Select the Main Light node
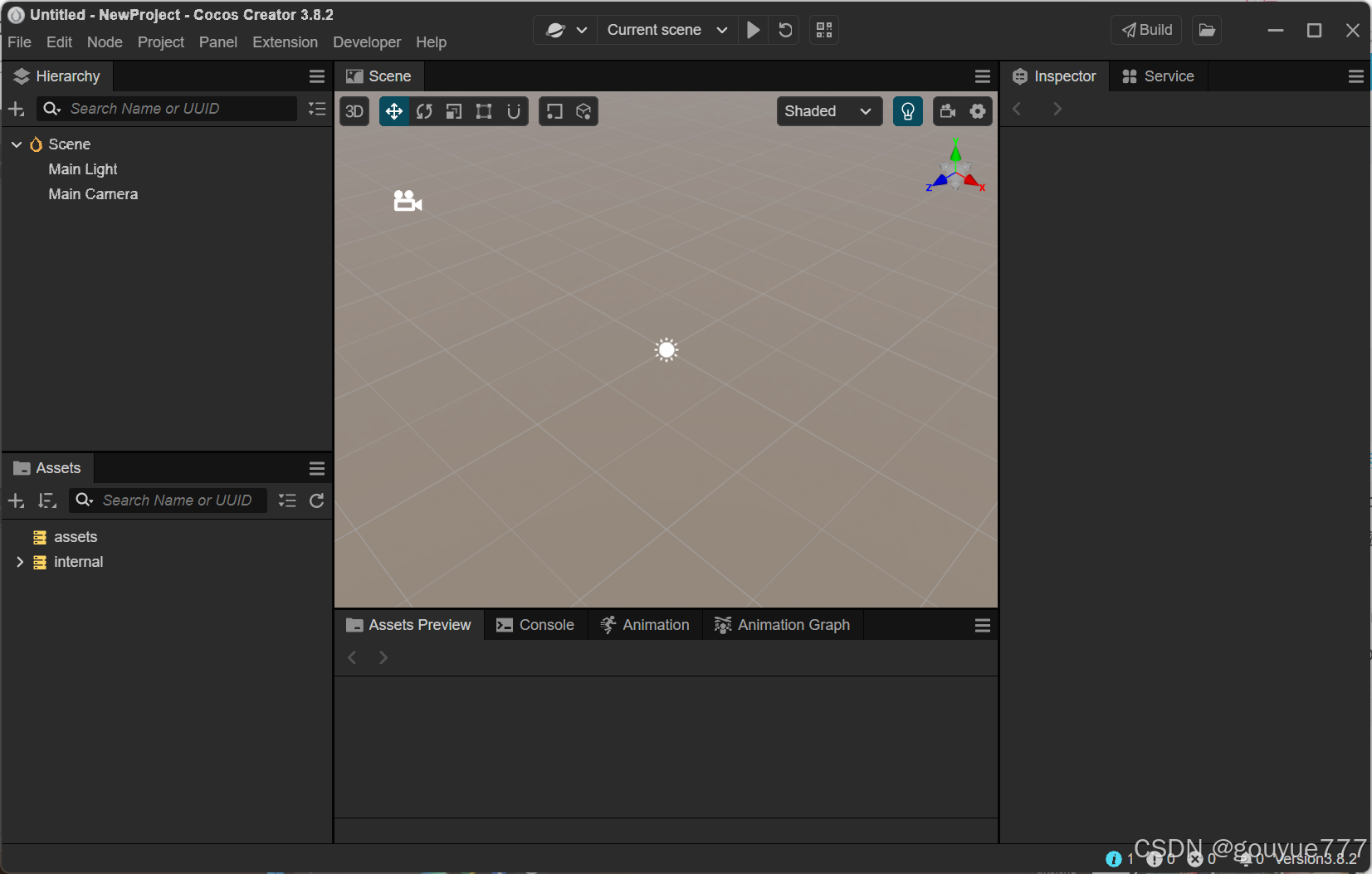 (82, 169)
